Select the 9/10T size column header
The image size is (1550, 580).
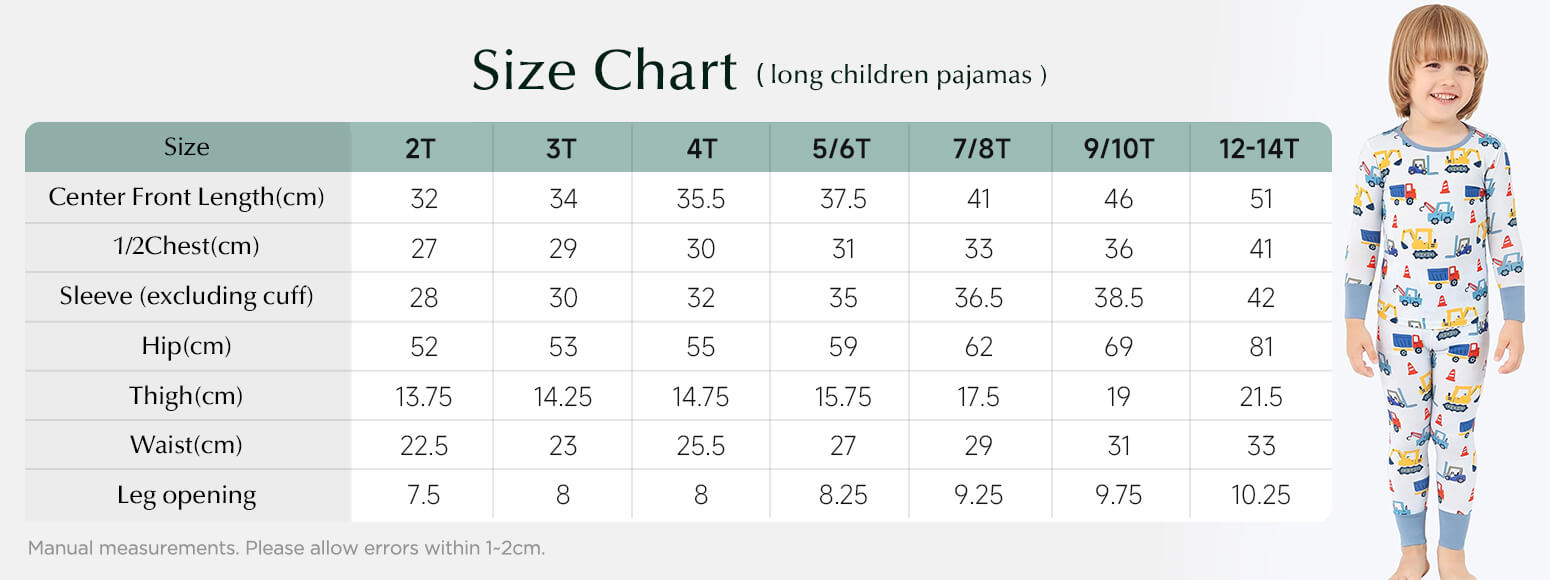(1119, 149)
